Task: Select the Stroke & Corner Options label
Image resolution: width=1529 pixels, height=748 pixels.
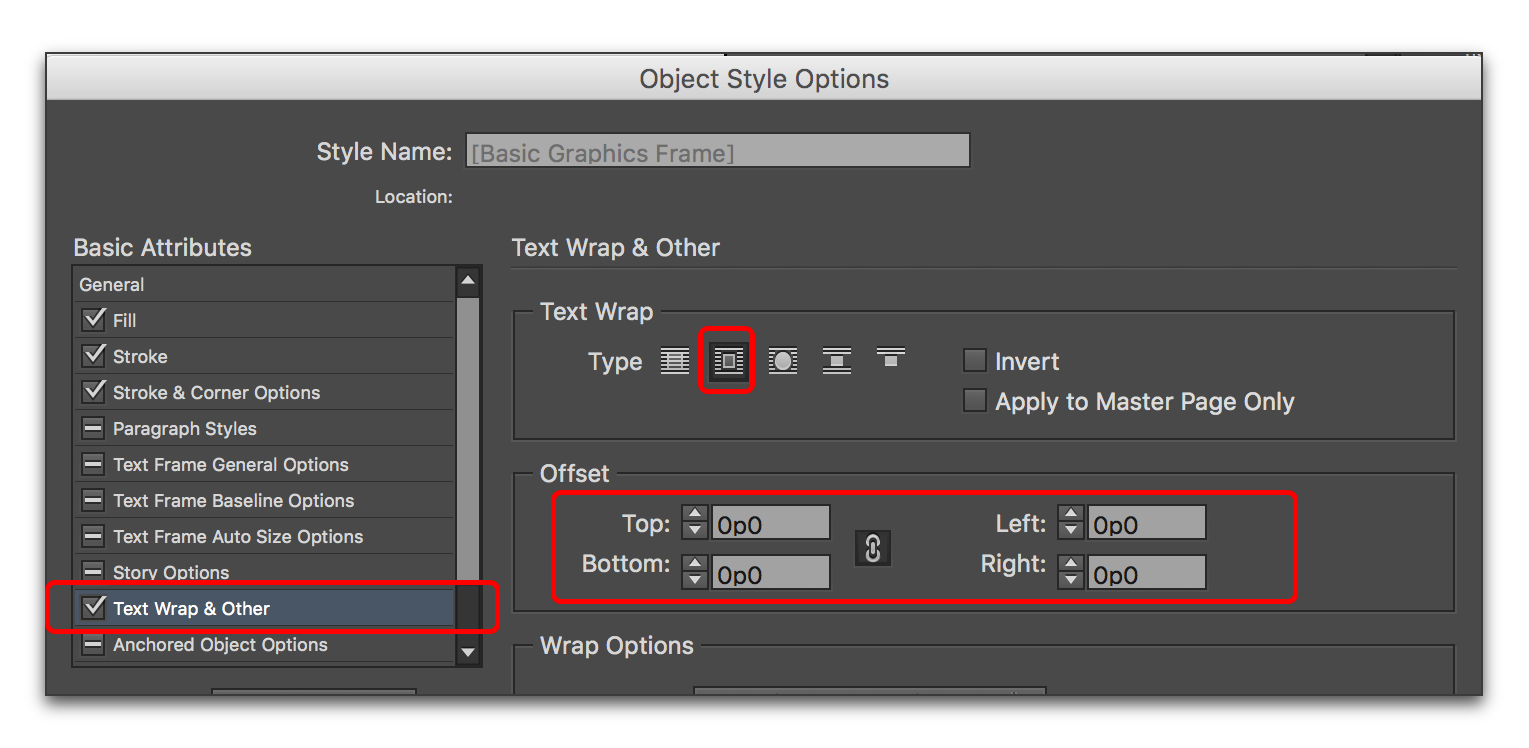Action: click(216, 393)
